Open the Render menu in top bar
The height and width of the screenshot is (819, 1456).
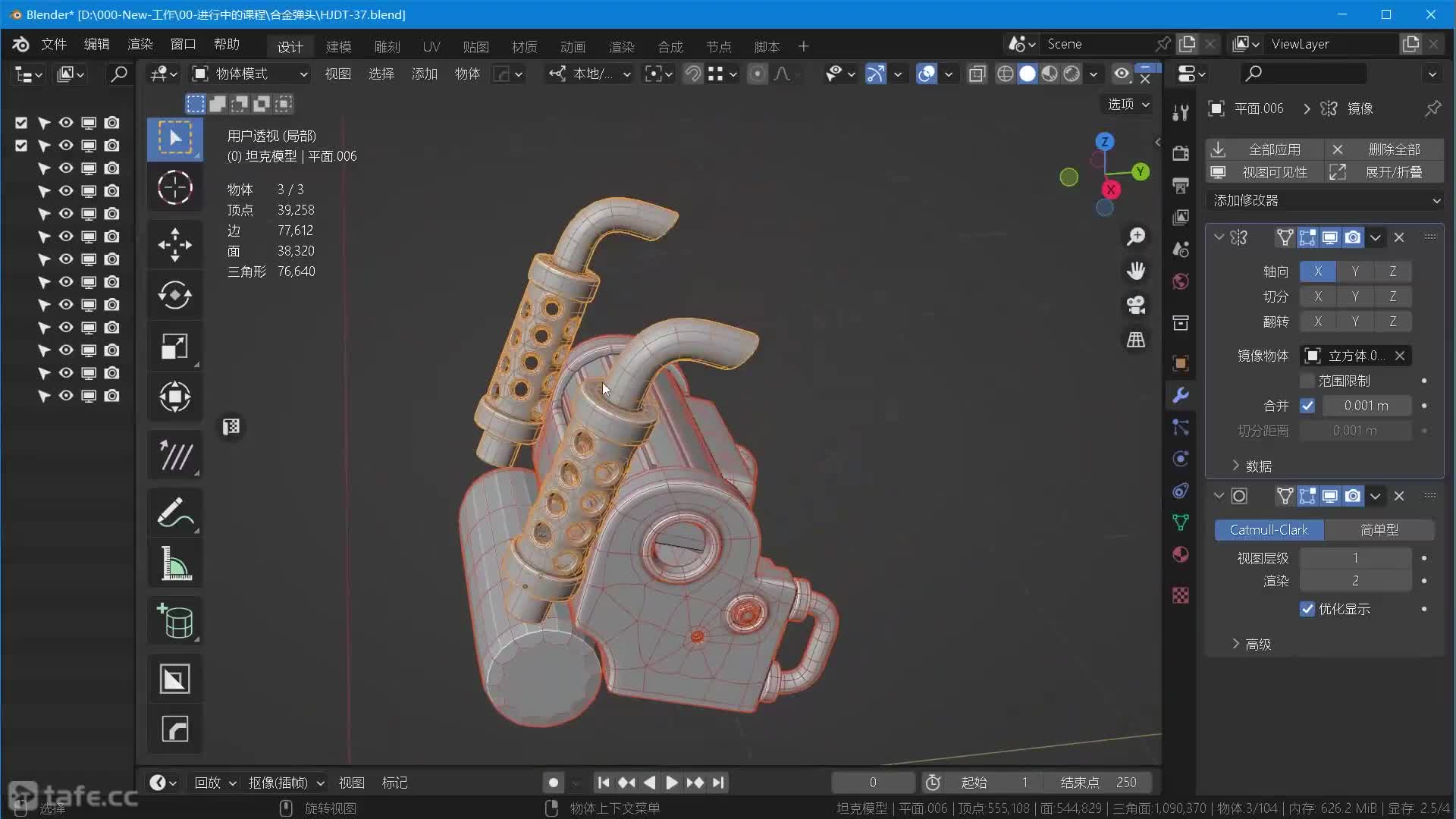tap(140, 44)
